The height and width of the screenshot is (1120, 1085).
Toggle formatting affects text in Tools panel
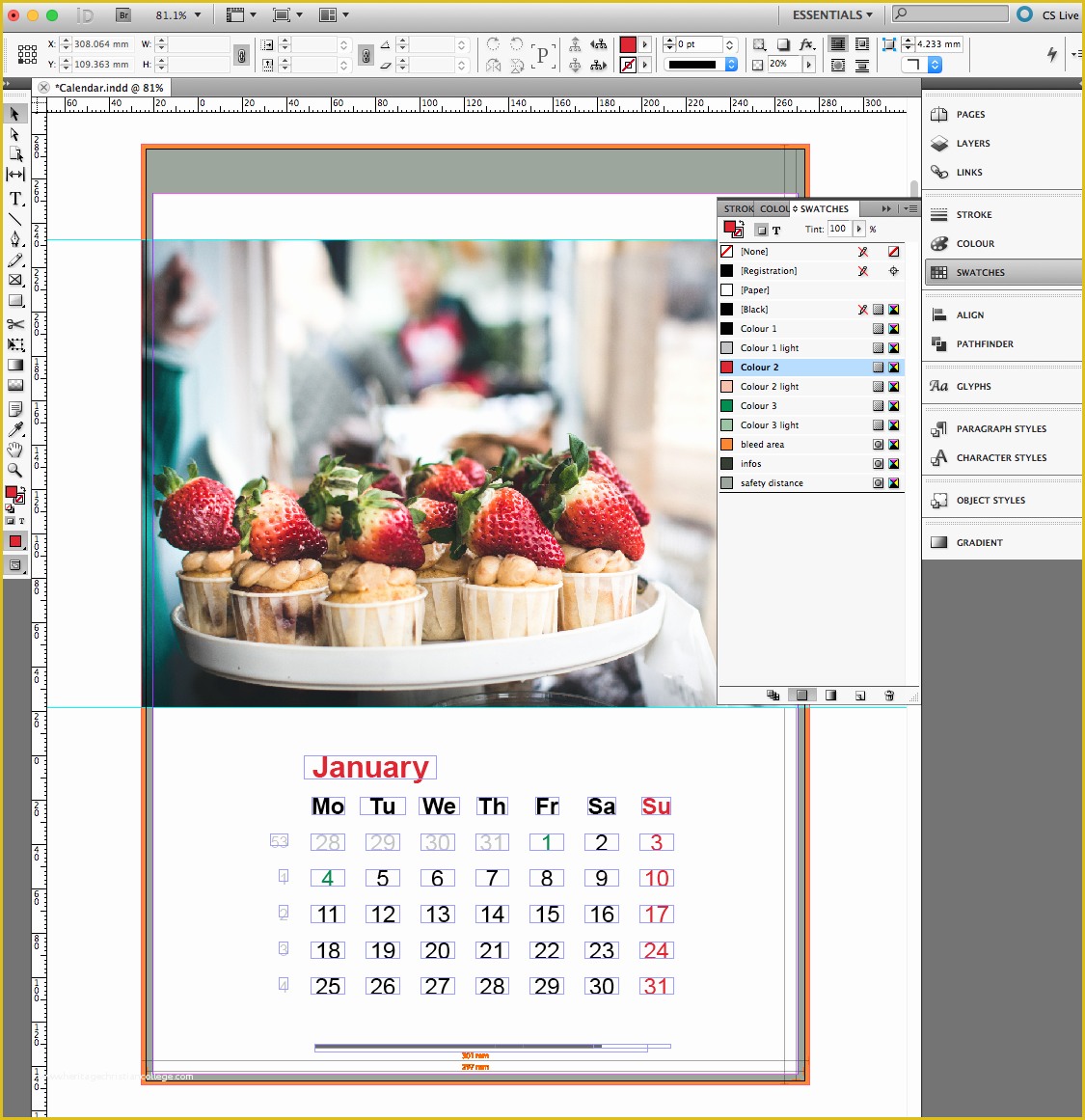22,521
